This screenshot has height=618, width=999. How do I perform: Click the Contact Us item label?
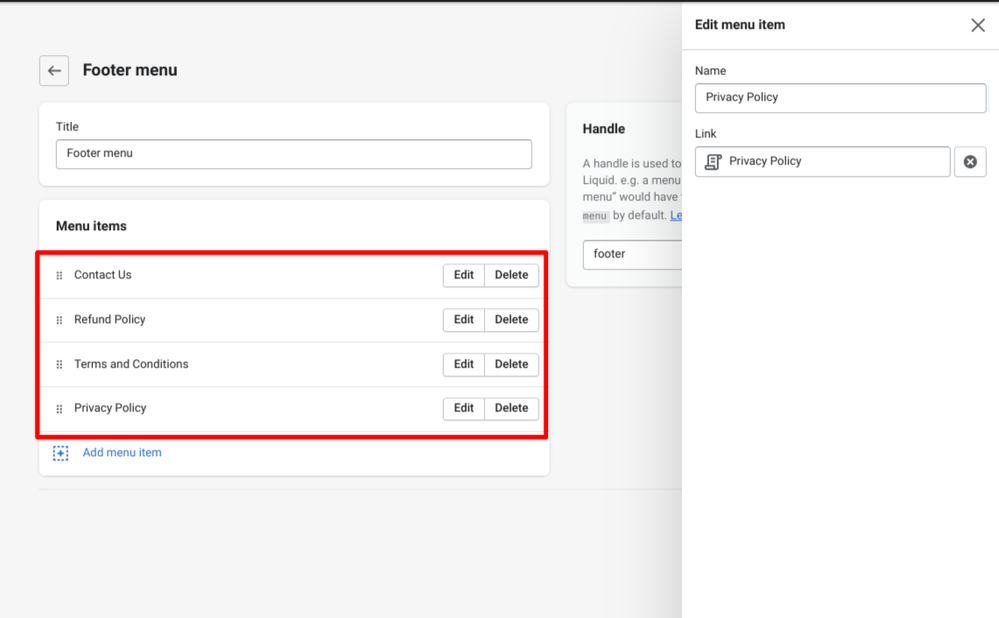pyautogui.click(x=103, y=275)
